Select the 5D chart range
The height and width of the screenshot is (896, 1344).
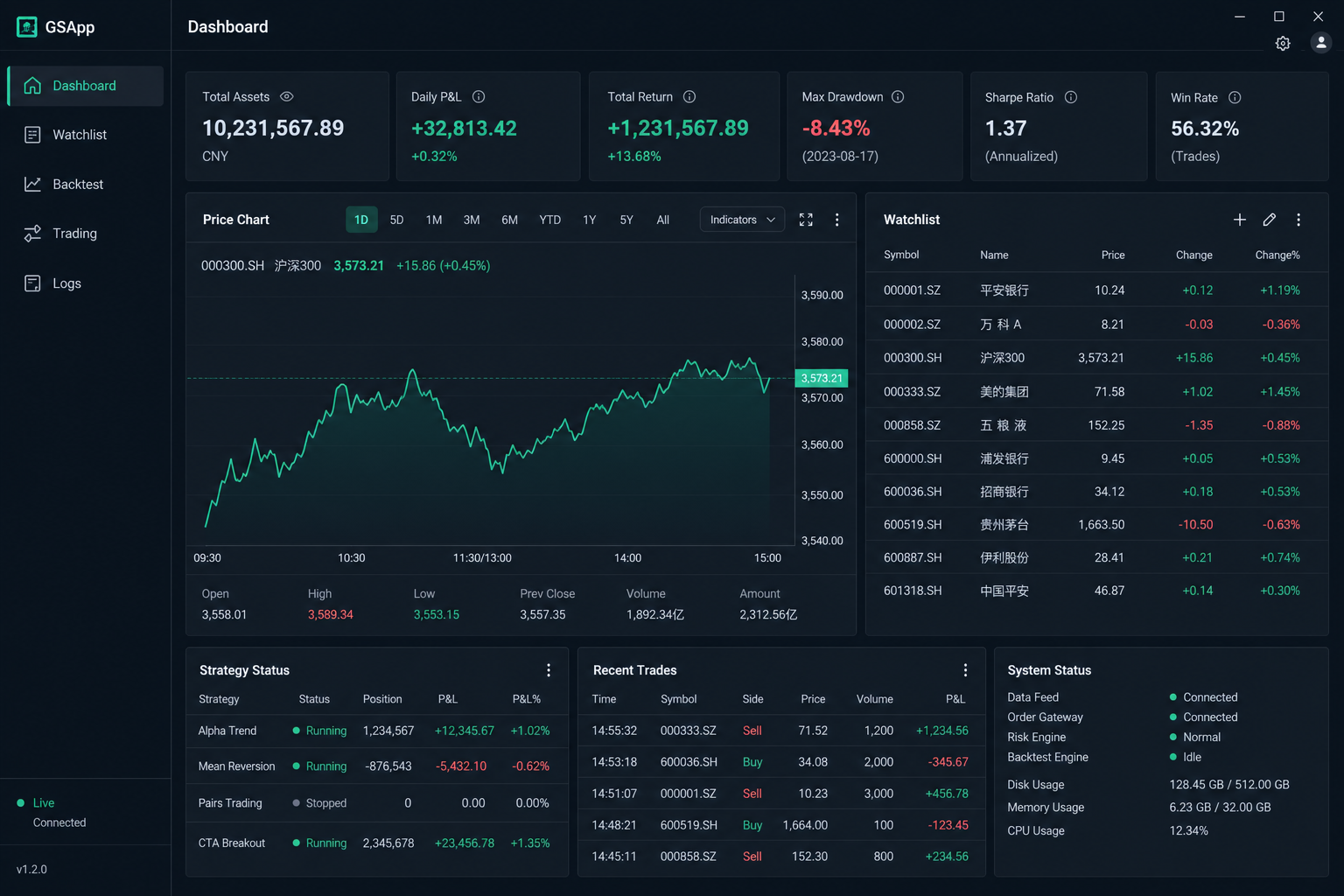(x=396, y=220)
